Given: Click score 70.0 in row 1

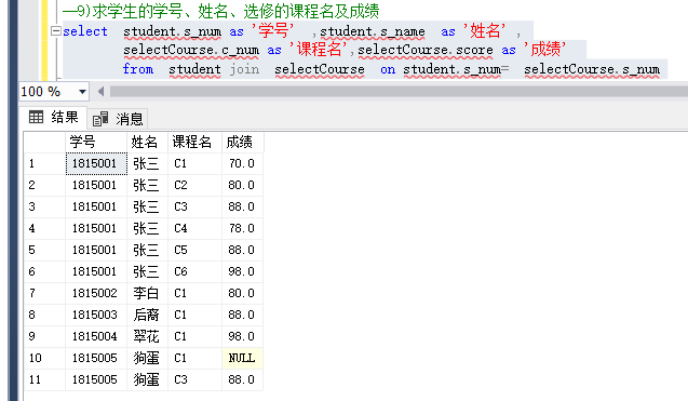Looking at the screenshot, I should (x=243, y=164).
